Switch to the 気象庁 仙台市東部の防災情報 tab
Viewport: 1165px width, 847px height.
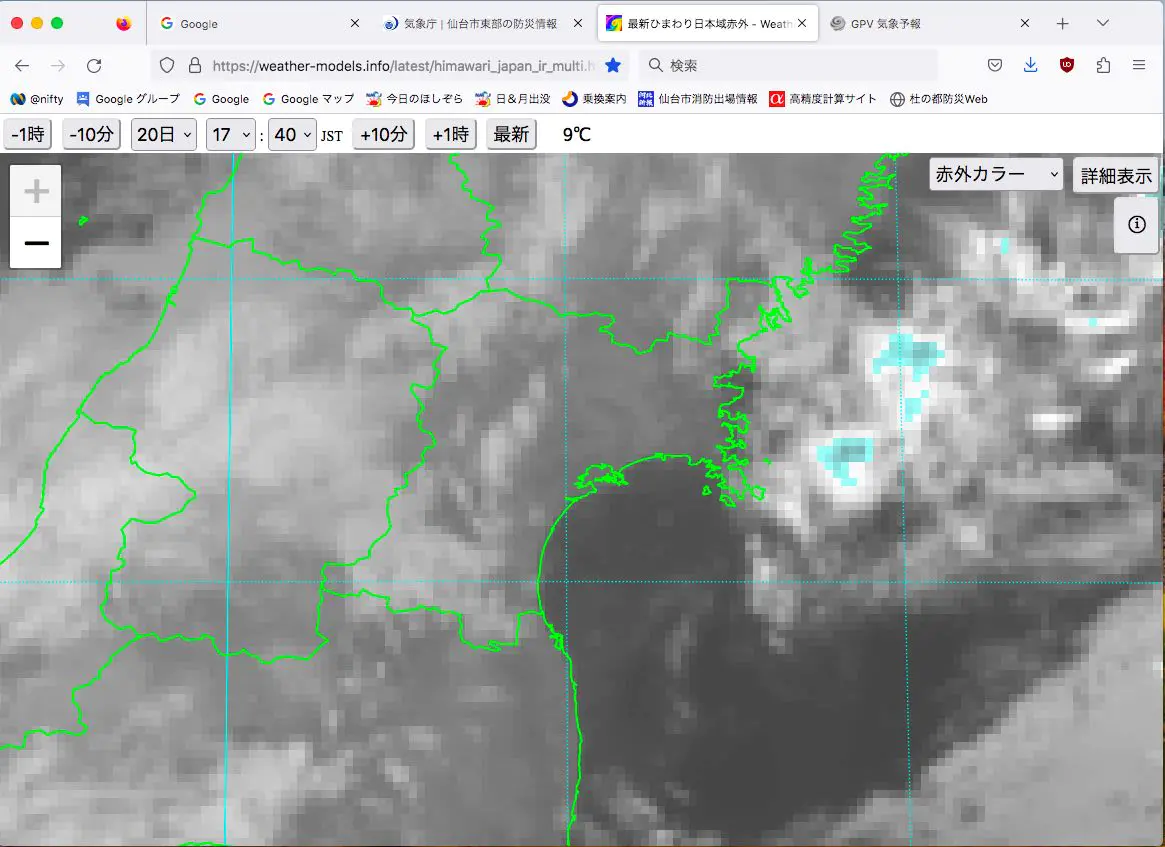tap(483, 24)
